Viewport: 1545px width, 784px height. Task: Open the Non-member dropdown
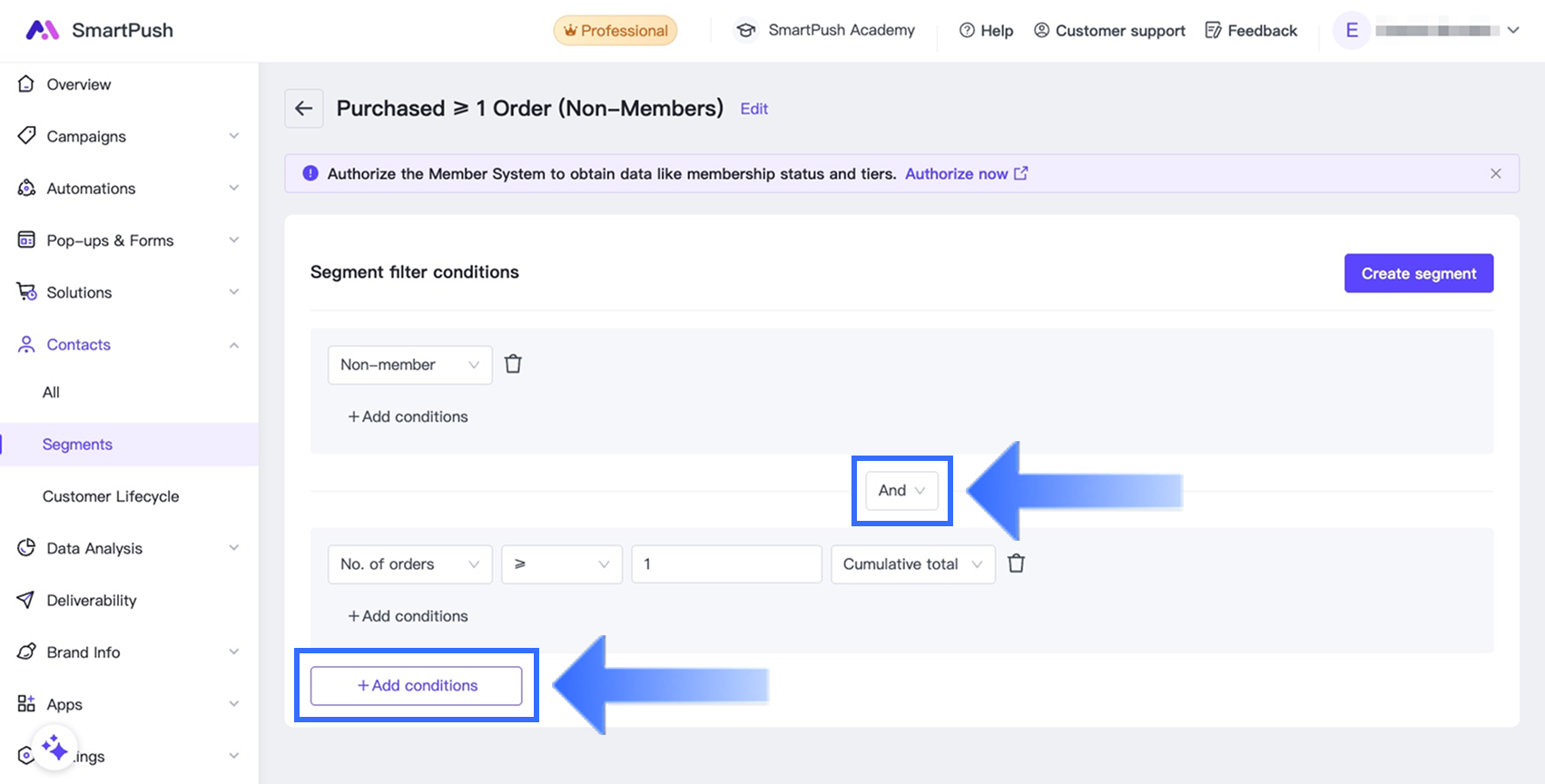409,365
